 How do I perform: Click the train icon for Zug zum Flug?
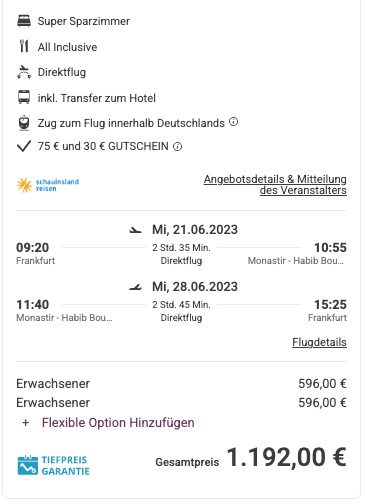pos(24,123)
